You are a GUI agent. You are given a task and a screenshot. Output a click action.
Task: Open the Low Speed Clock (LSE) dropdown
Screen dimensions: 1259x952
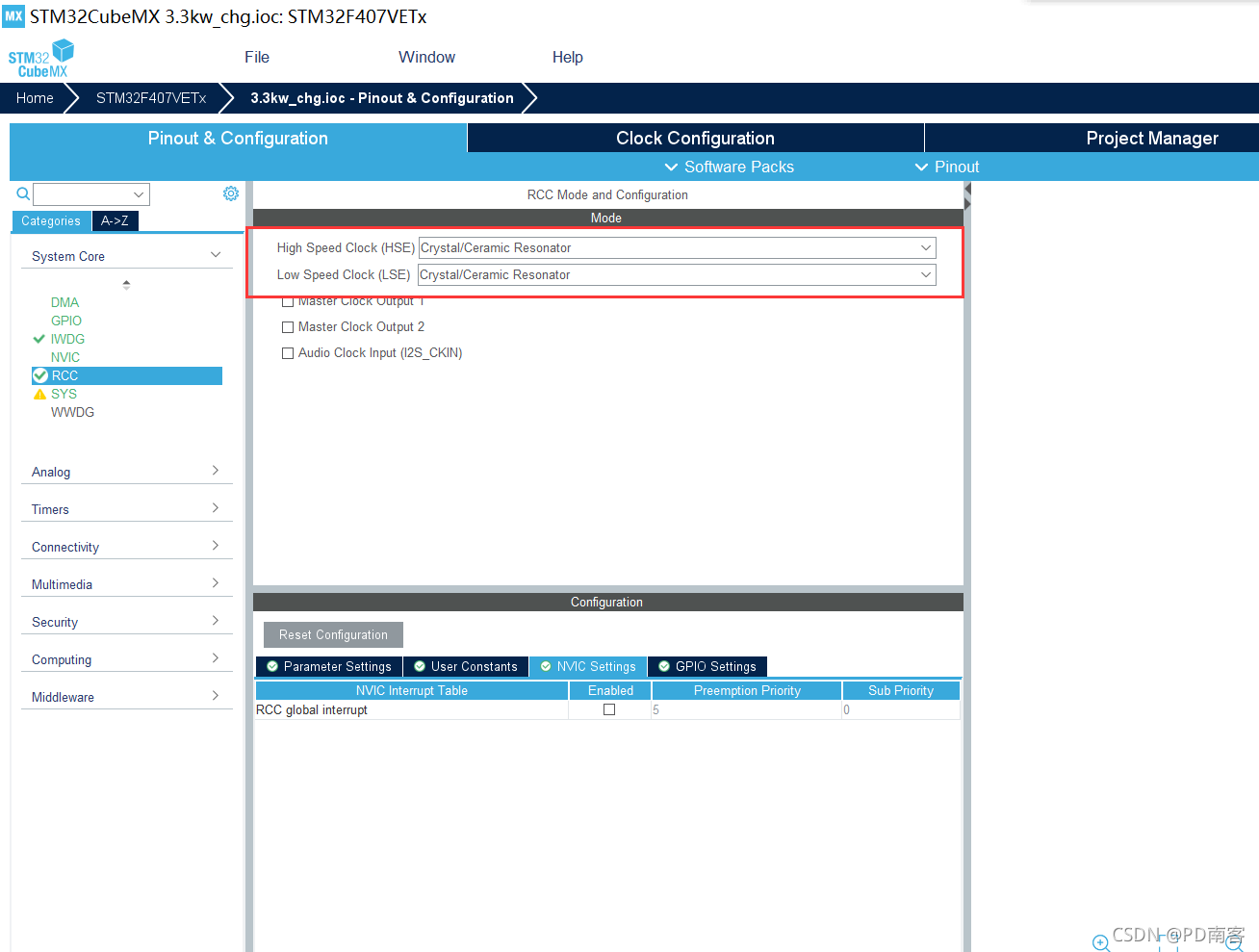pos(677,274)
